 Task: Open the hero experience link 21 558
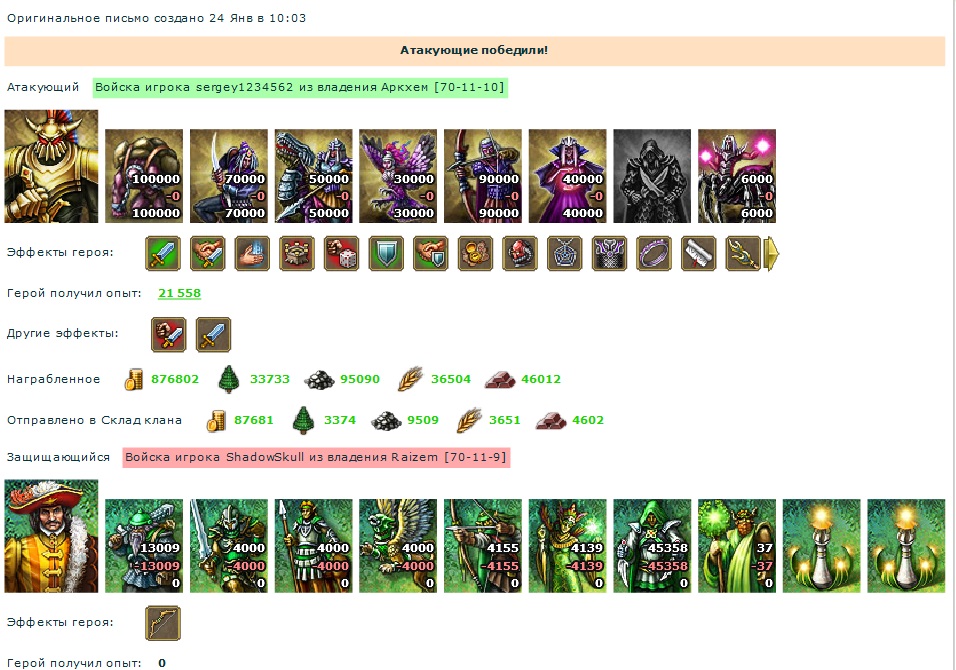click(179, 293)
